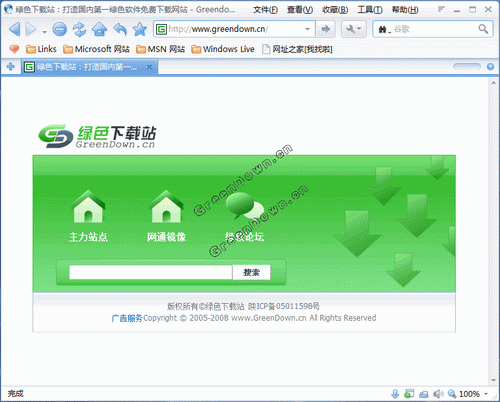This screenshot has width=500, height=402.
Task: Click the scrollbar down arrow
Action: 494,380
